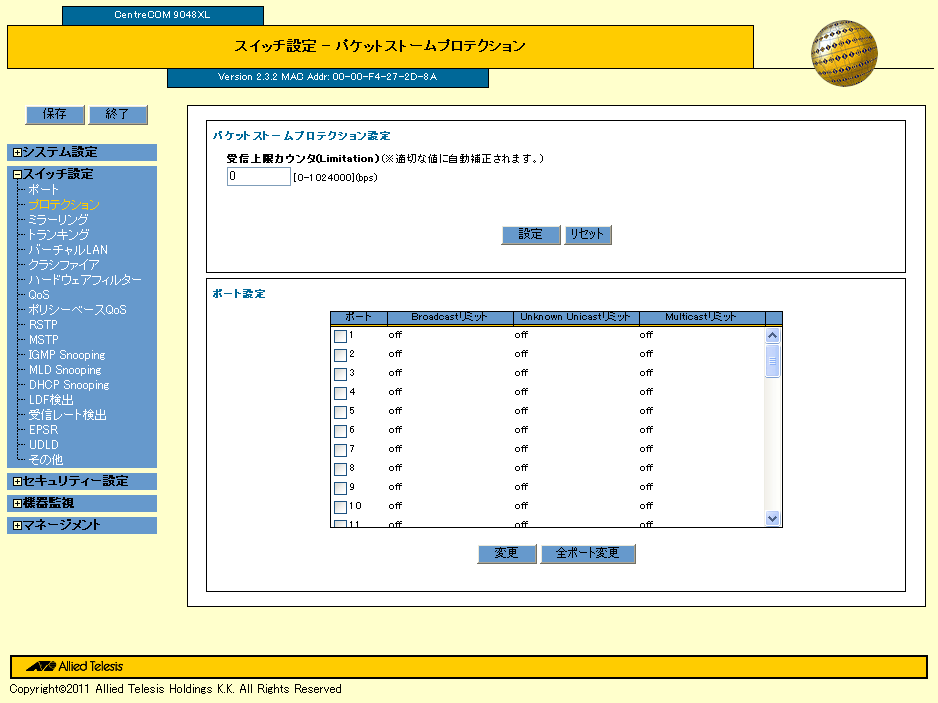Check the port 7 checkbox
Image resolution: width=938 pixels, height=703 pixels.
[x=340, y=450]
